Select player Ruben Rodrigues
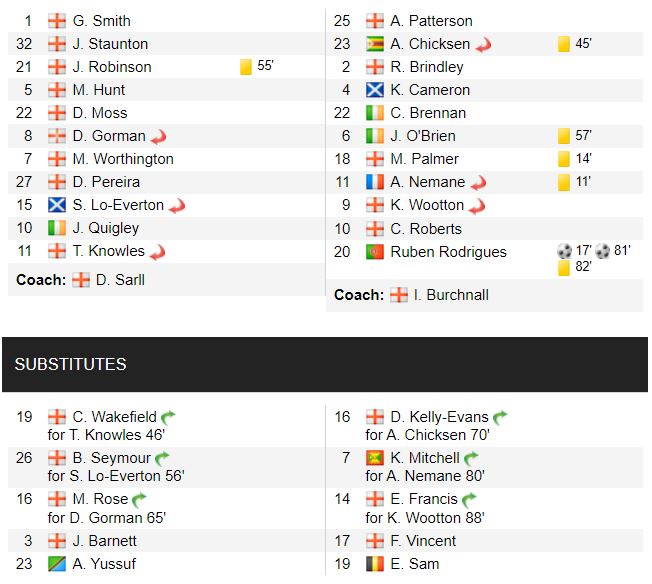The image size is (652, 584). (448, 252)
